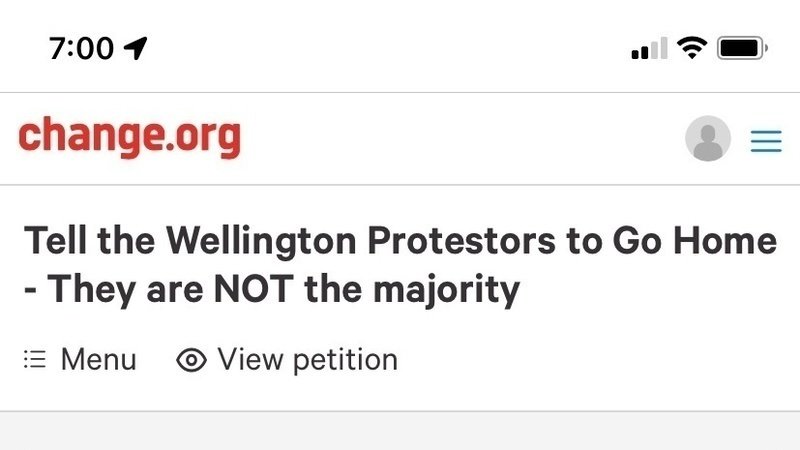Tap the gray area below the petition header
Screen dimensions: 800x450
pos(400,432)
